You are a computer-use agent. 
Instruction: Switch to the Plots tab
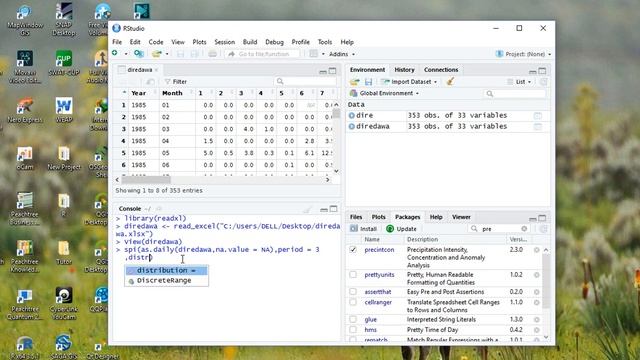(378, 217)
